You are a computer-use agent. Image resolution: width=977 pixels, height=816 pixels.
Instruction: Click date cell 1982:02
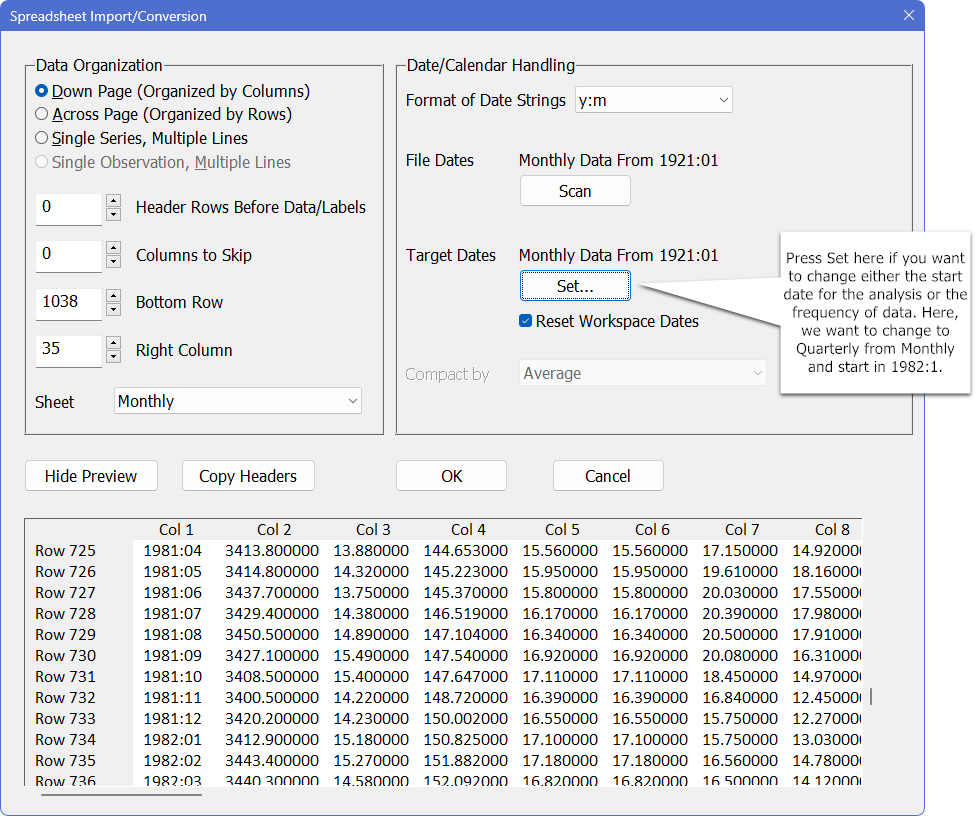[x=173, y=761]
